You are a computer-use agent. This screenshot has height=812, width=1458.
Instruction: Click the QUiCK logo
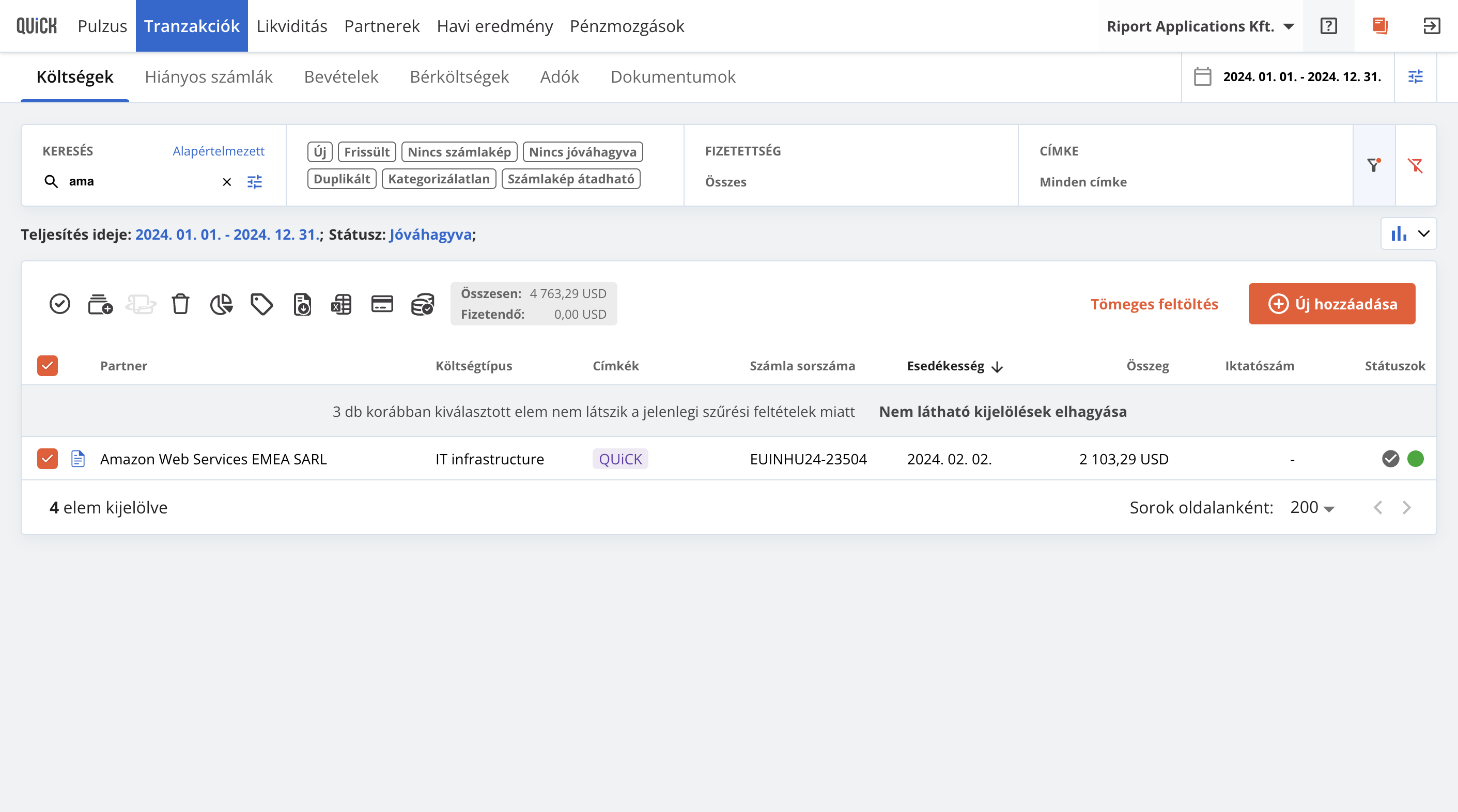pyautogui.click(x=37, y=26)
